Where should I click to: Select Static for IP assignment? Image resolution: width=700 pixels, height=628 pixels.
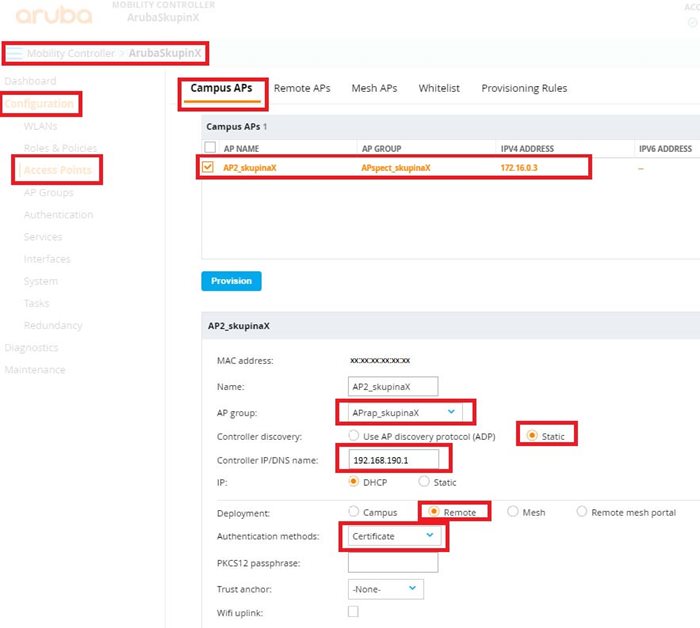pyautogui.click(x=424, y=482)
